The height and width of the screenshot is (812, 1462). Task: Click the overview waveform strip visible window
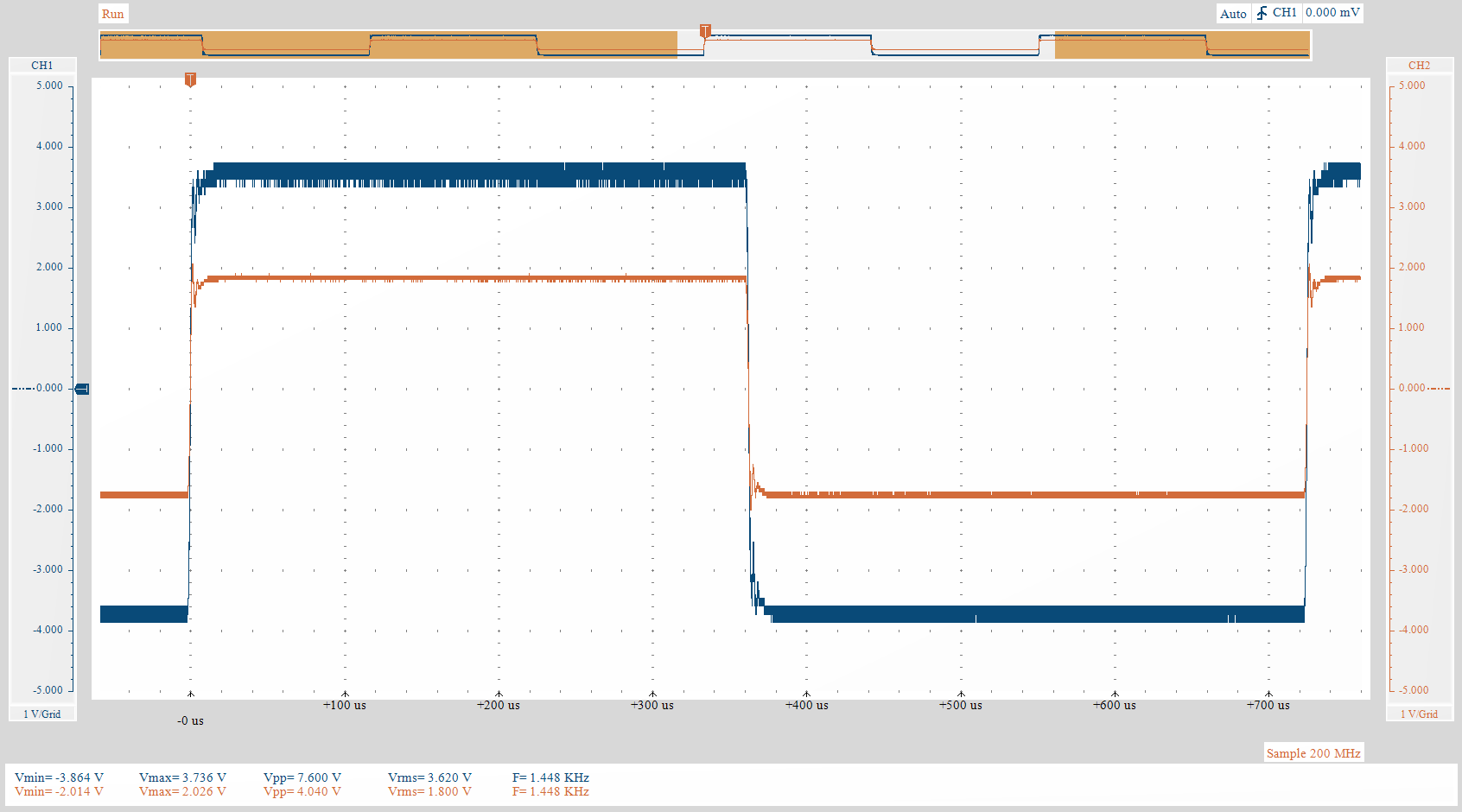pos(866,44)
